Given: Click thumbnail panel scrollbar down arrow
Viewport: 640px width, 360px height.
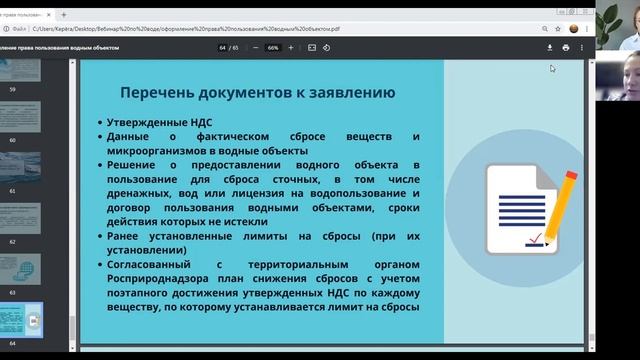Looking at the screenshot, I should pyautogui.click(x=73, y=348).
